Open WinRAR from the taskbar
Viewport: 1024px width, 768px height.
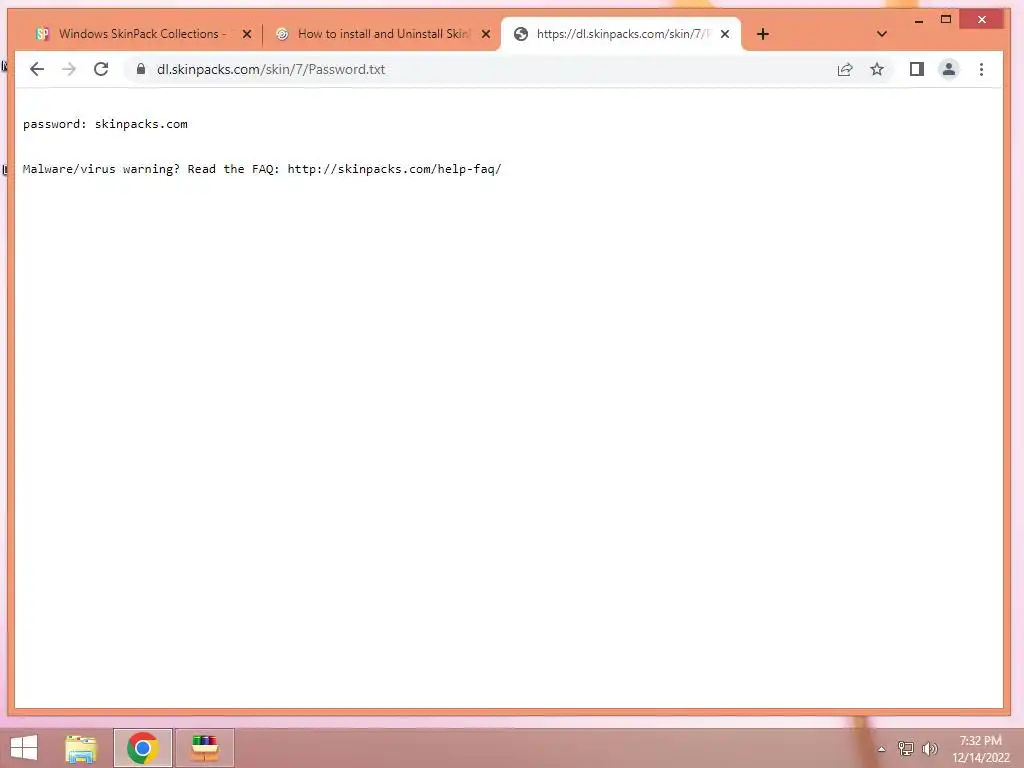pyautogui.click(x=204, y=748)
